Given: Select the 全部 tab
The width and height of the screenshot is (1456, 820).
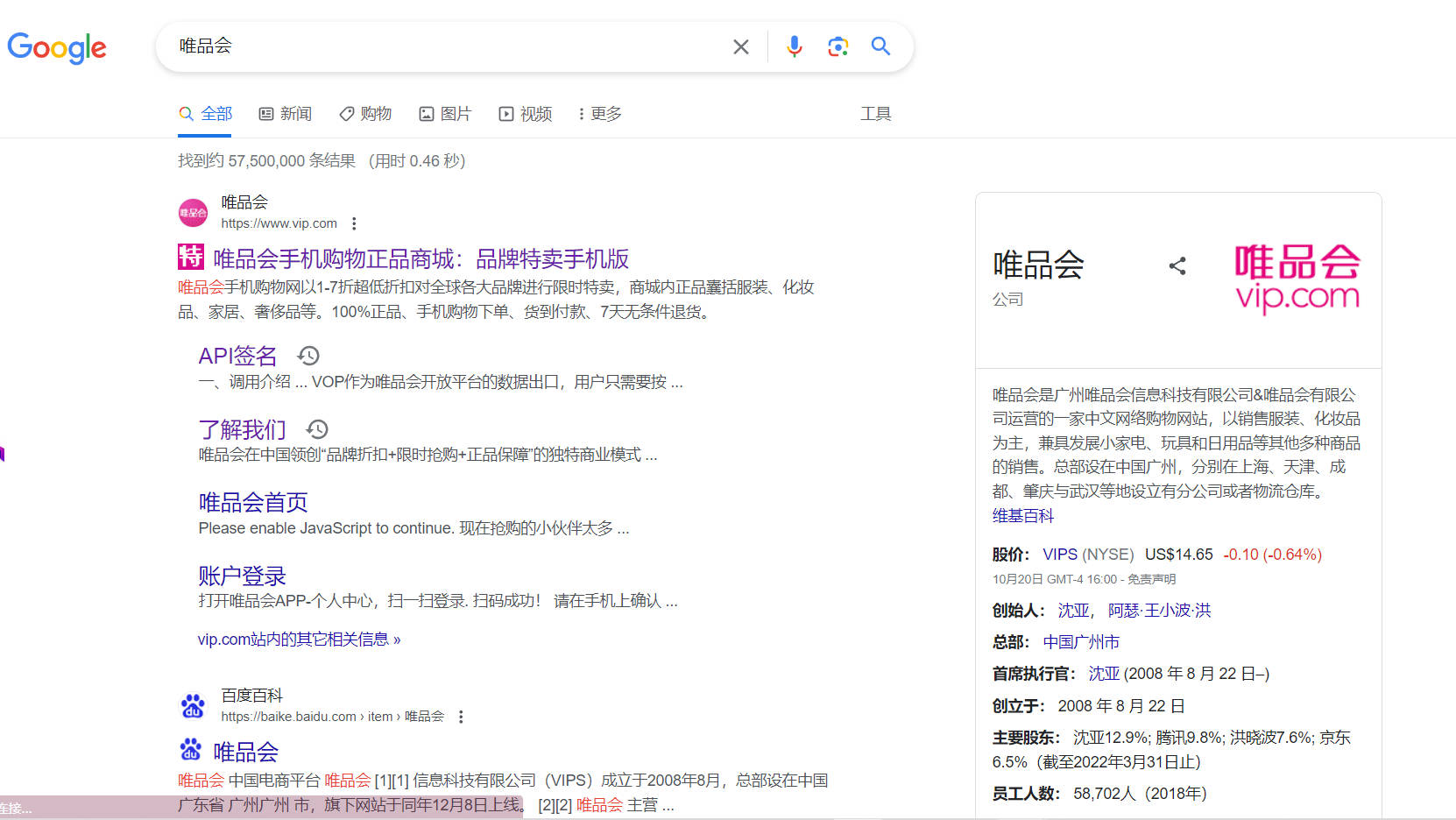Looking at the screenshot, I should point(205,114).
